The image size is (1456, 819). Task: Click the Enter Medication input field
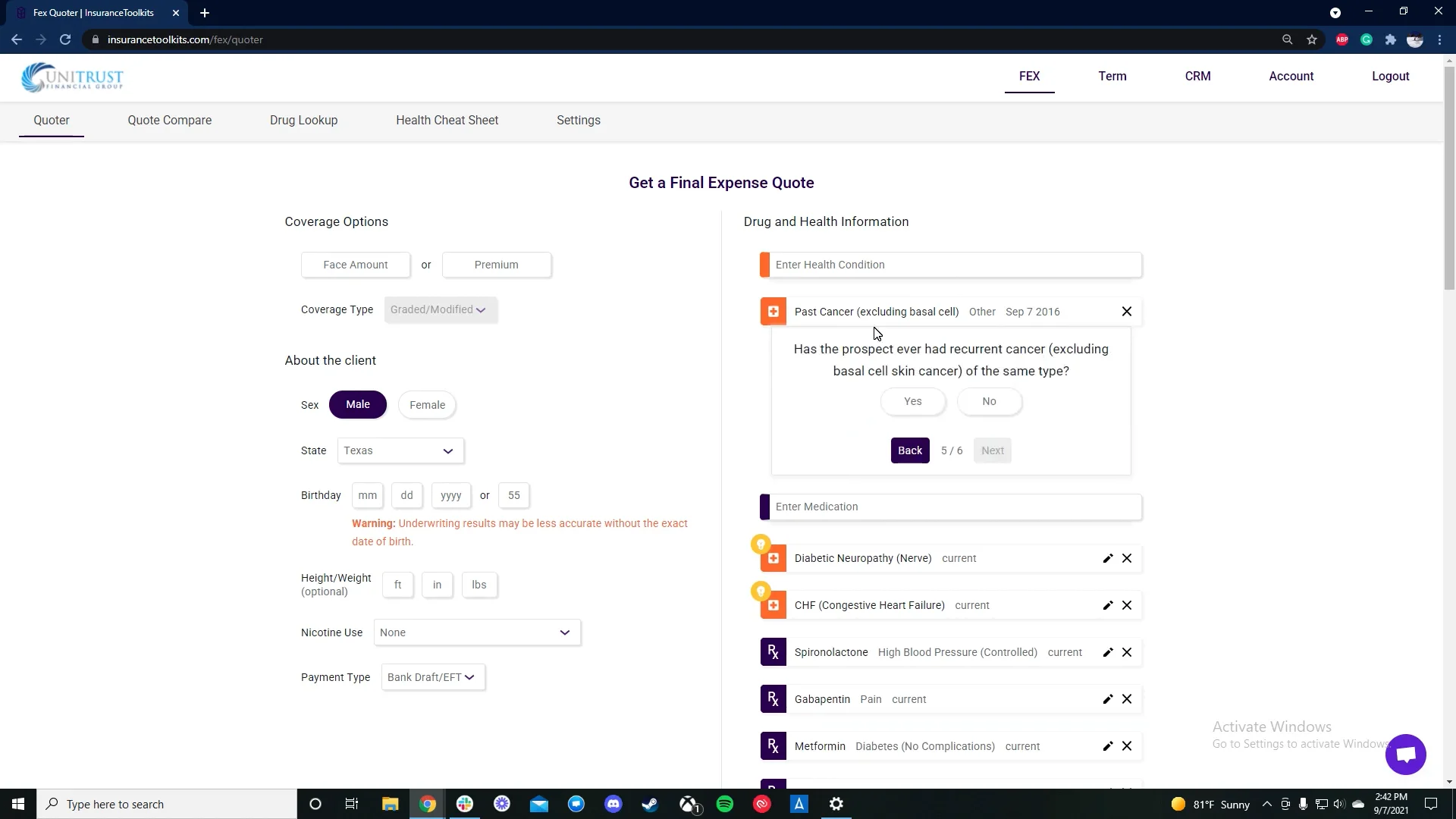(x=950, y=507)
